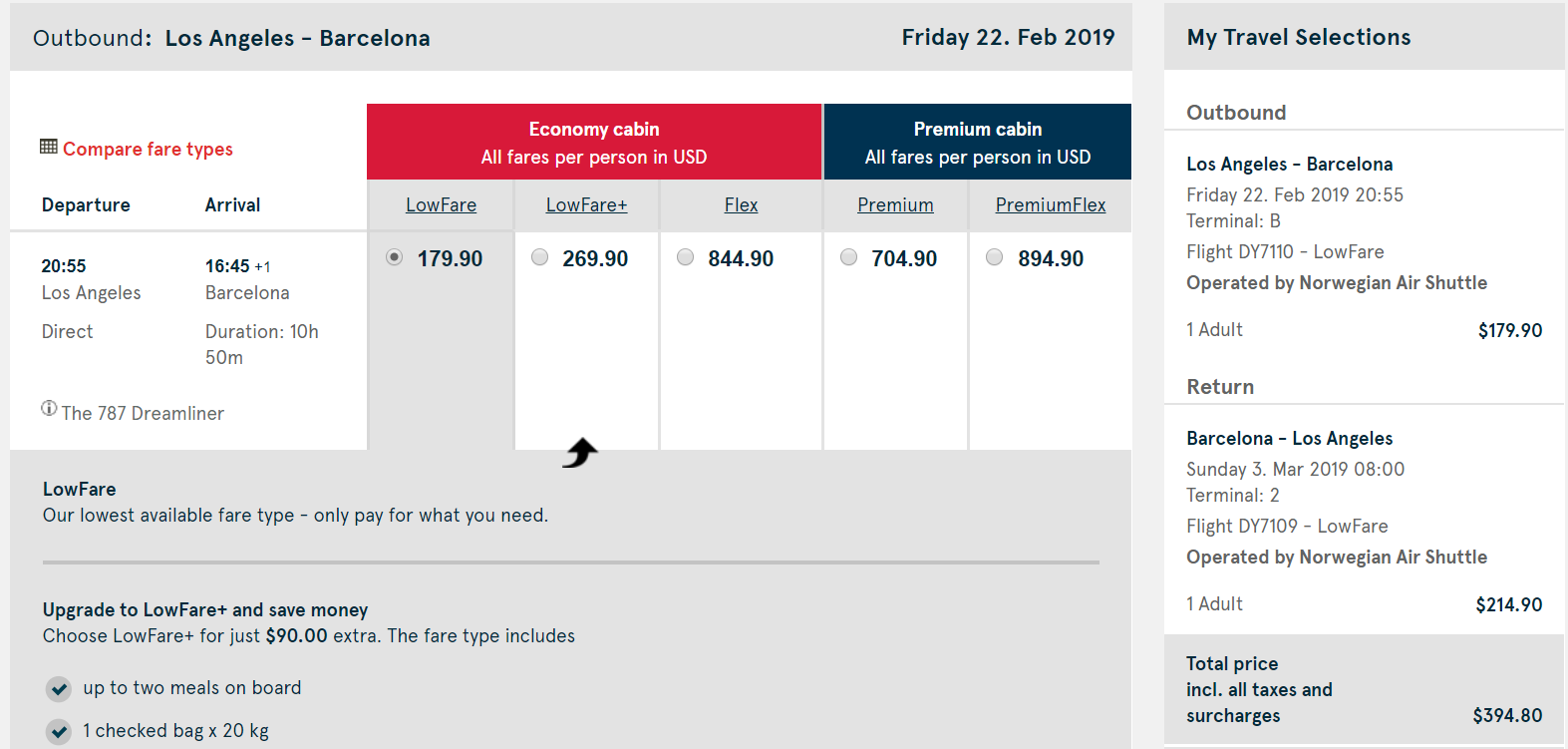This screenshot has width=1568, height=749.
Task: Select the Premium 704.90 radio button
Action: tap(849, 257)
